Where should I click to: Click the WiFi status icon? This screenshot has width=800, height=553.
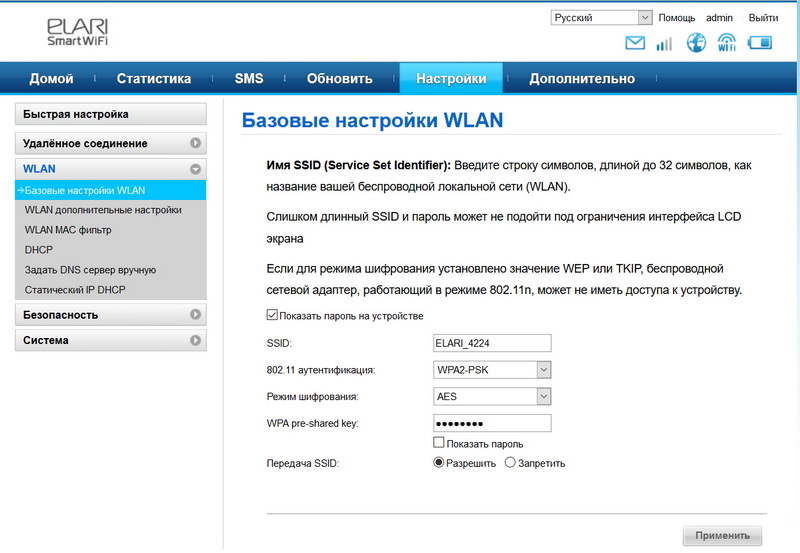[x=727, y=43]
